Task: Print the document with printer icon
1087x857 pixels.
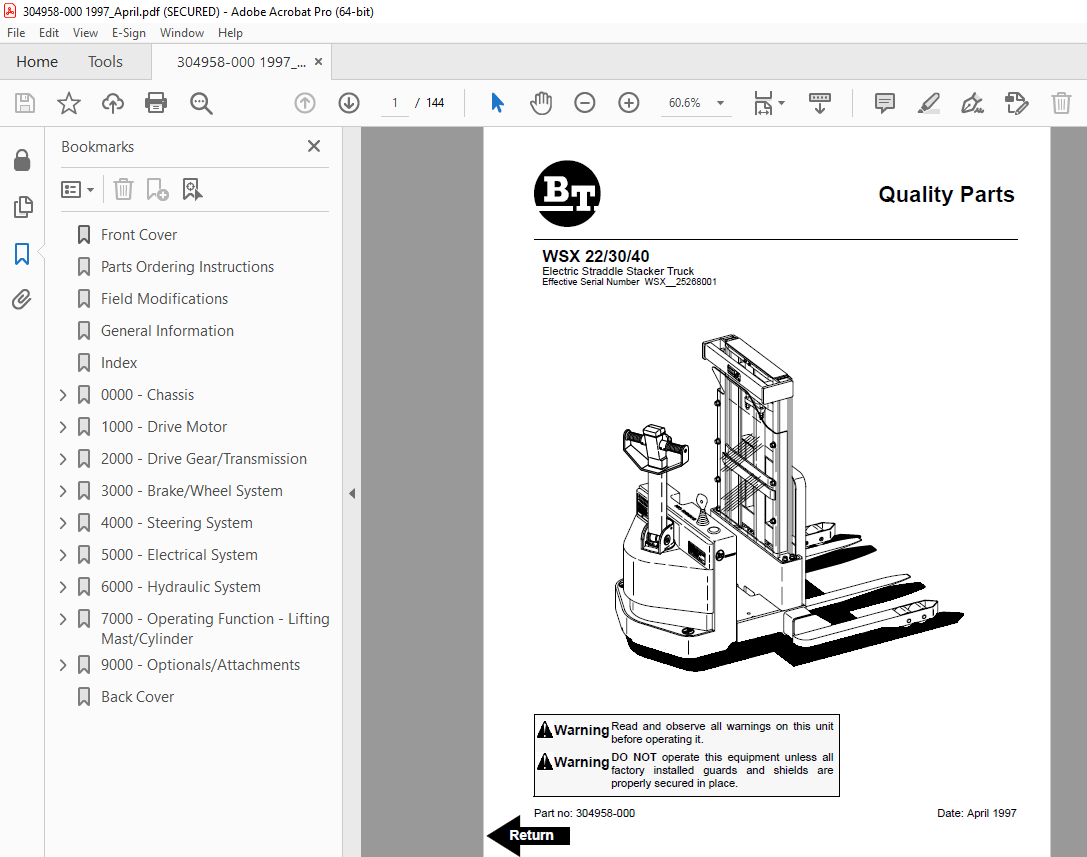Action: point(156,103)
